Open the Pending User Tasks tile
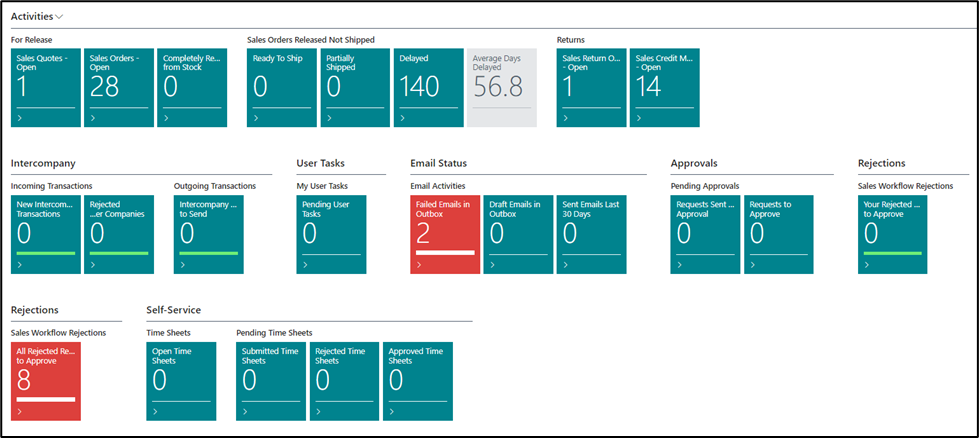This screenshot has height=438, width=979. tap(332, 235)
